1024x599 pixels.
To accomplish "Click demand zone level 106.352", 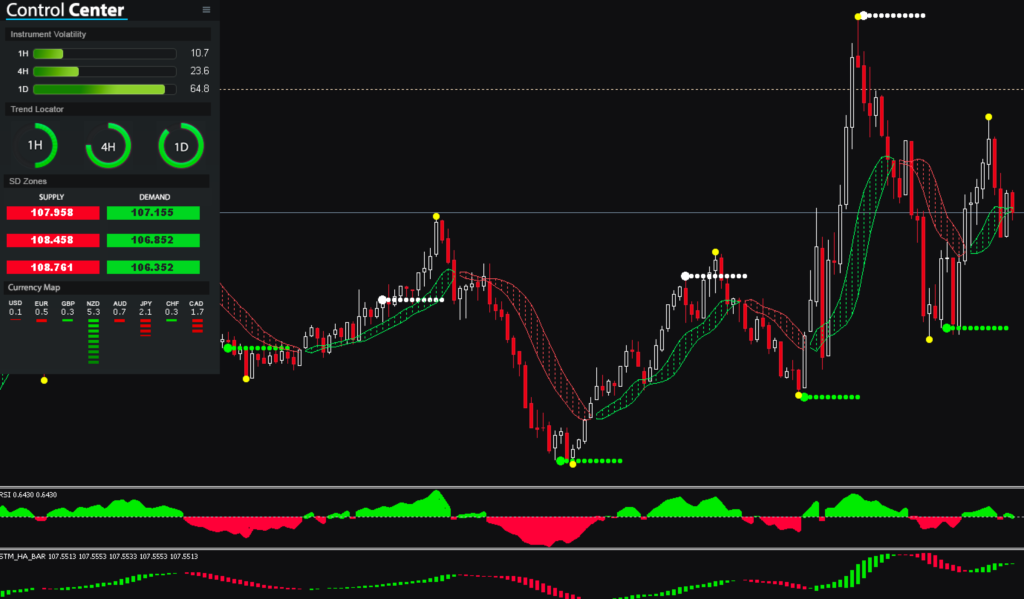I will [x=153, y=267].
